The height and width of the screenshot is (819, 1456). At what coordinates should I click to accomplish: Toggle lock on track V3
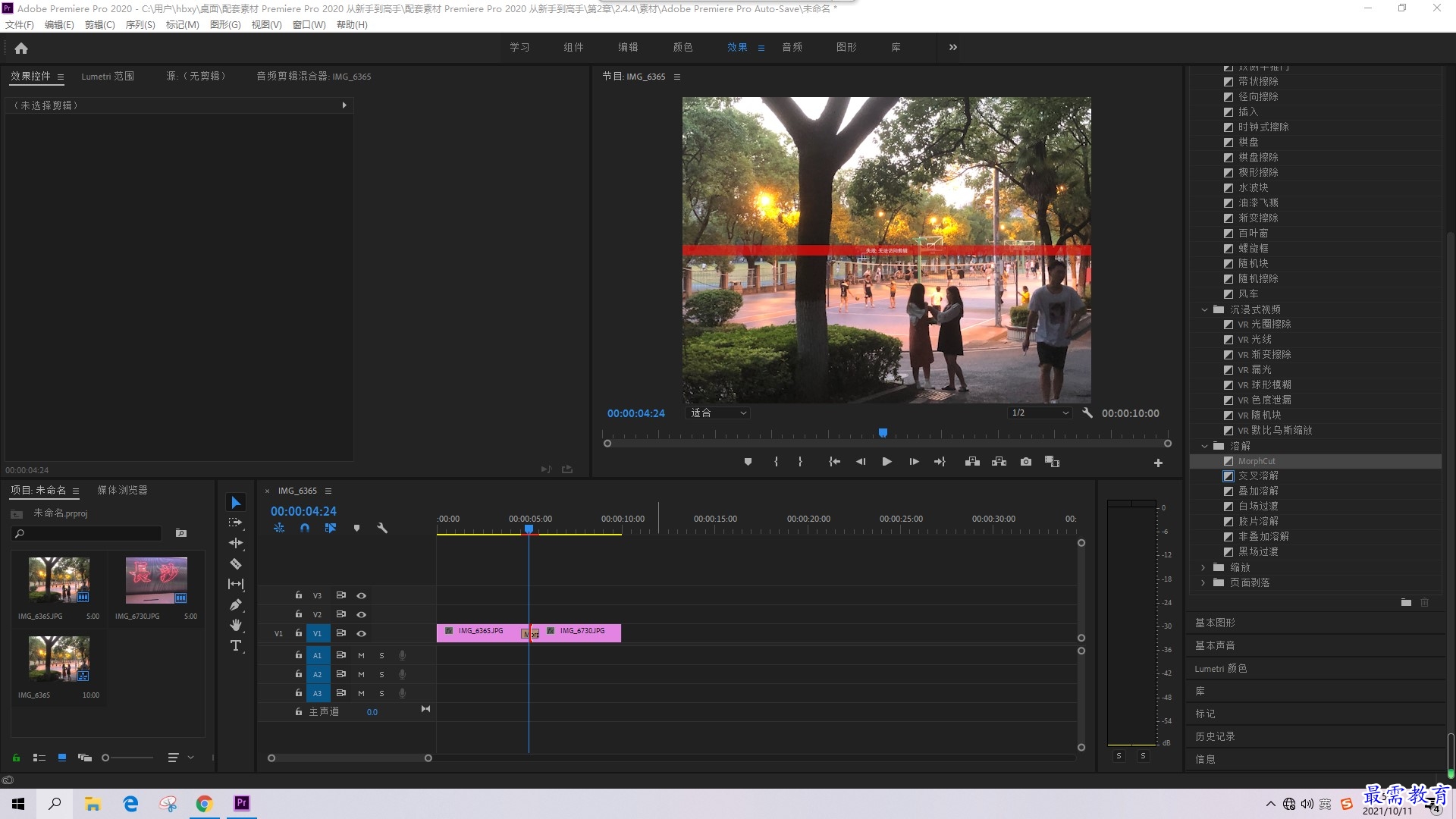[x=299, y=595]
